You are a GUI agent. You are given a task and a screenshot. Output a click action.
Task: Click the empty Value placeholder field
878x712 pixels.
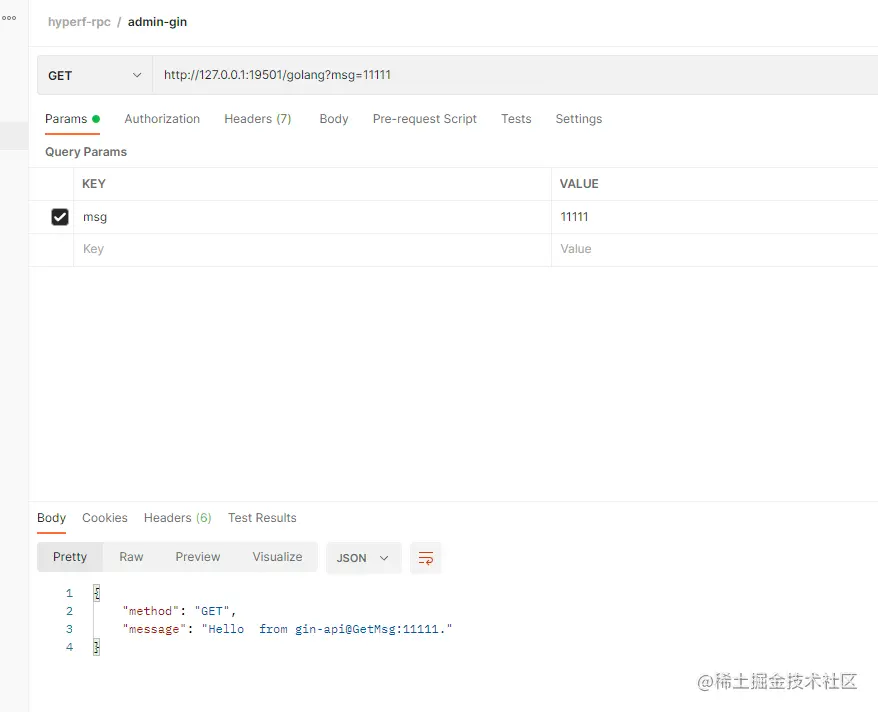tap(714, 250)
